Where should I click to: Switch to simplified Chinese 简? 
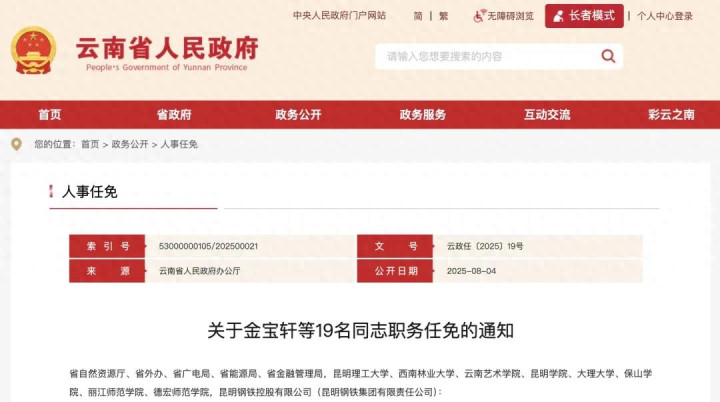(418, 16)
